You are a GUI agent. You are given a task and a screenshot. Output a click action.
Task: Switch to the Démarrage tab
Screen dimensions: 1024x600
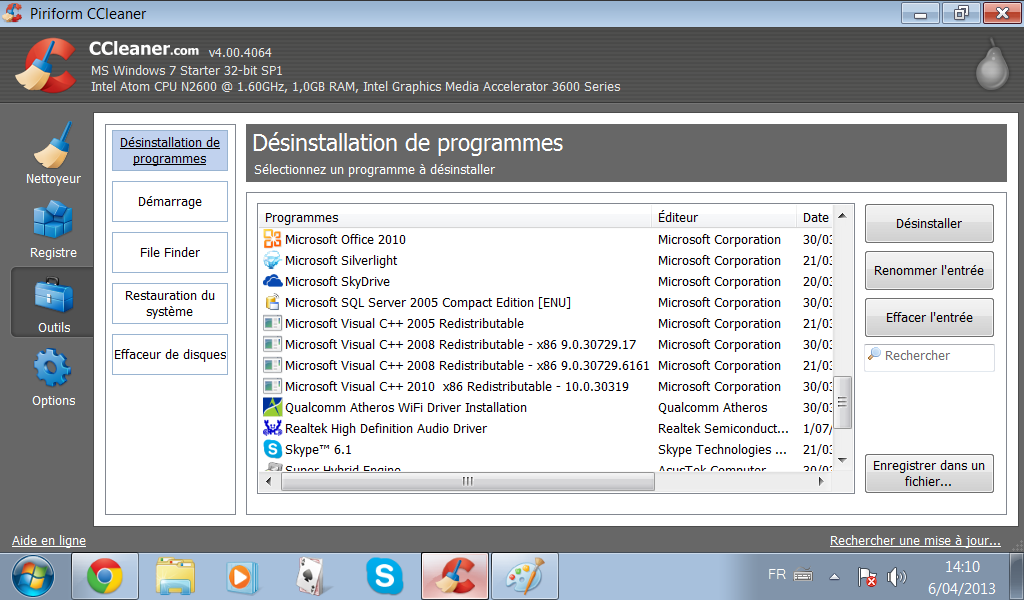coord(170,202)
